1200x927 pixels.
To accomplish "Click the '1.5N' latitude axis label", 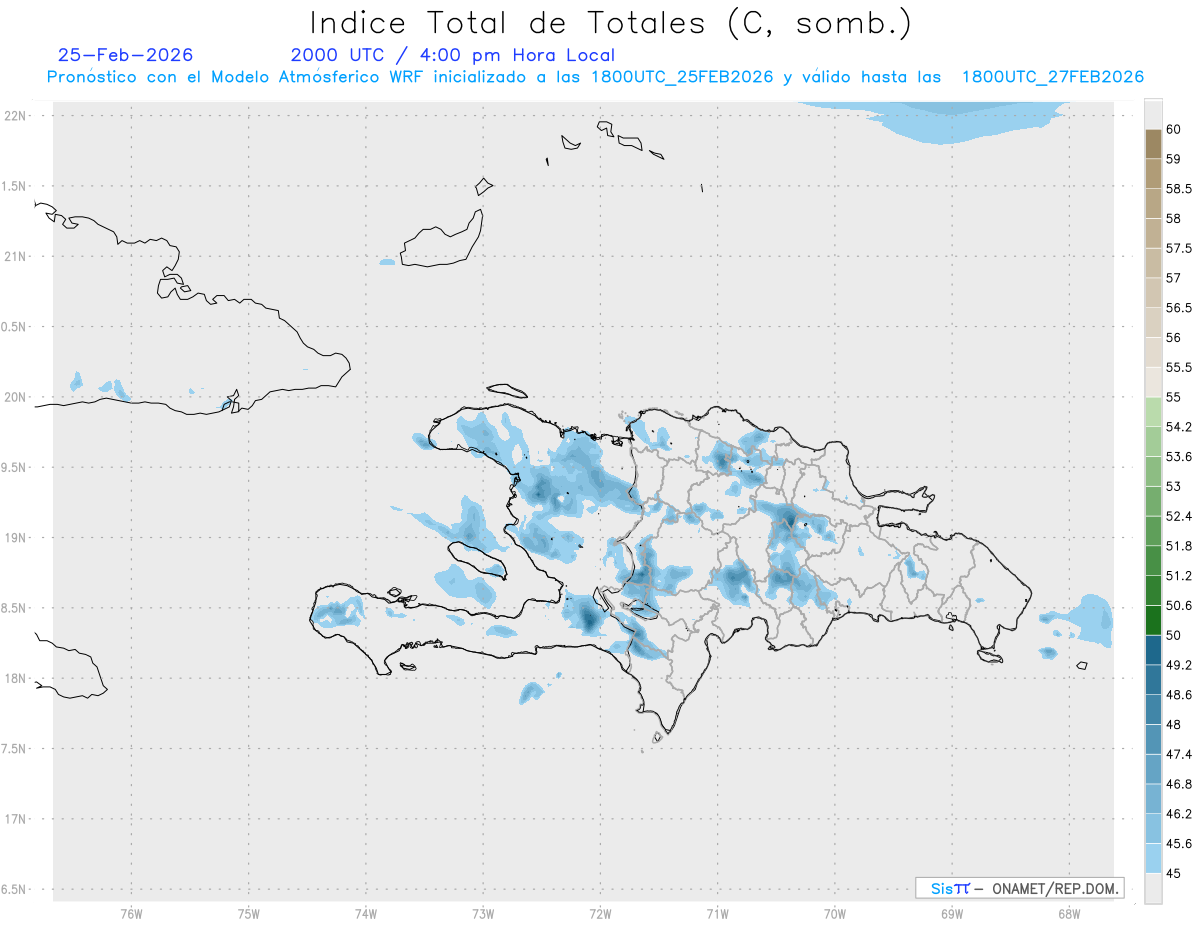I will [x=15, y=186].
